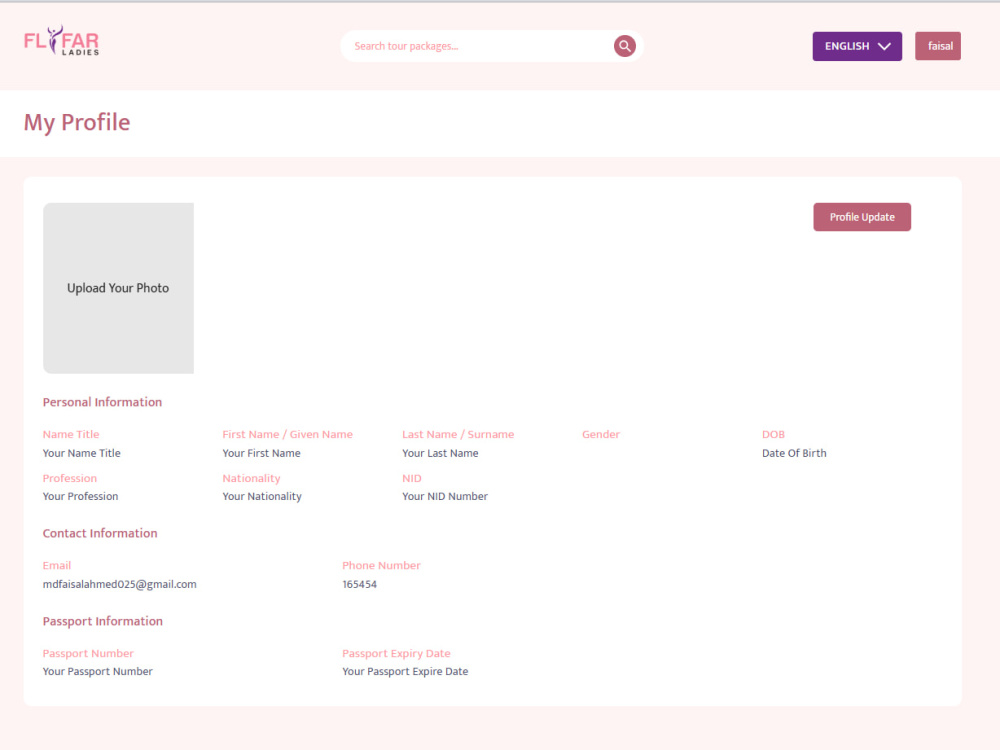Click the FlyFar Ladies logo

[62, 41]
